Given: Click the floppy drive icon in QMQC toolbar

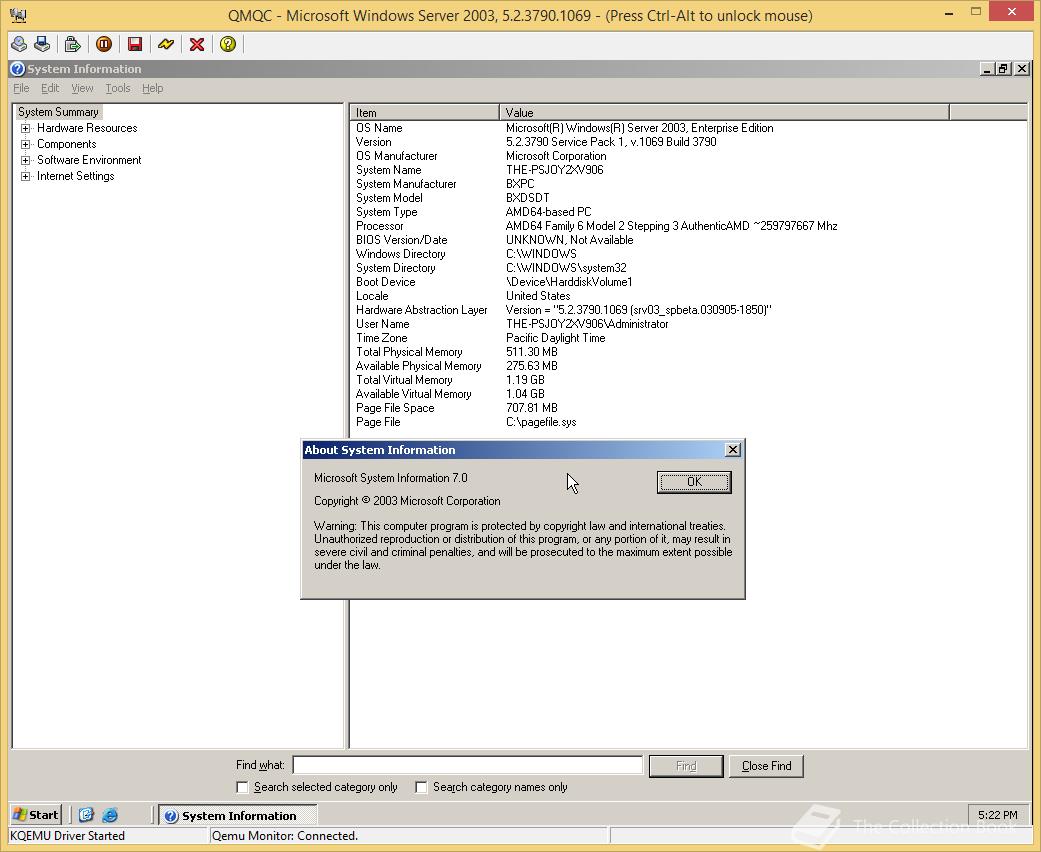Looking at the screenshot, I should (42, 44).
